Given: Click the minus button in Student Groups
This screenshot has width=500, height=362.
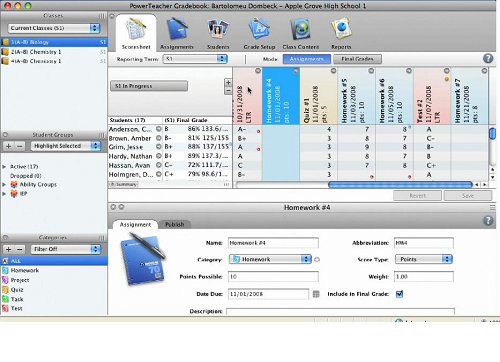Looking at the screenshot, I should (x=20, y=146).
